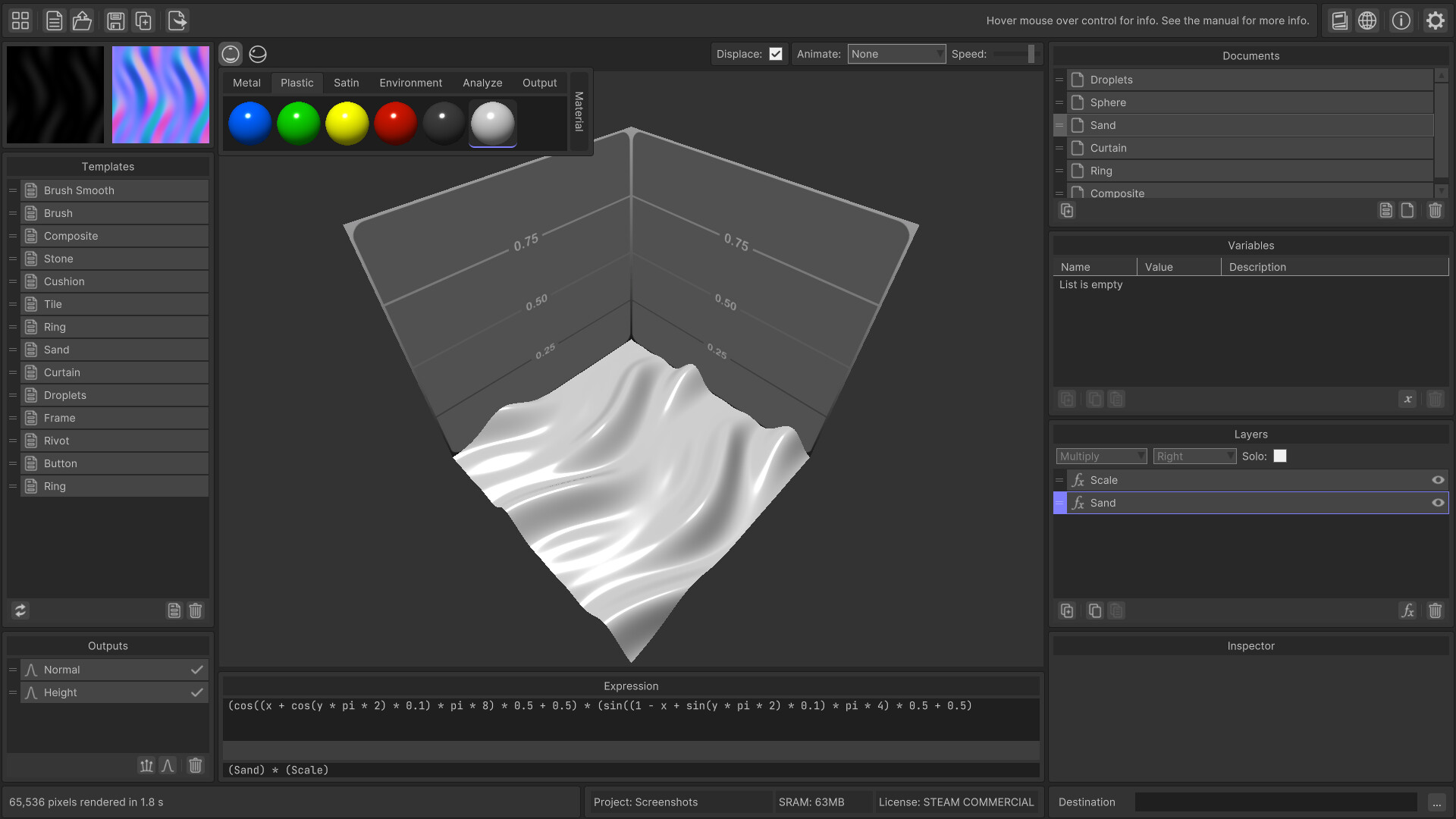
Task: Open the Animate dropdown set to None
Action: (896, 54)
